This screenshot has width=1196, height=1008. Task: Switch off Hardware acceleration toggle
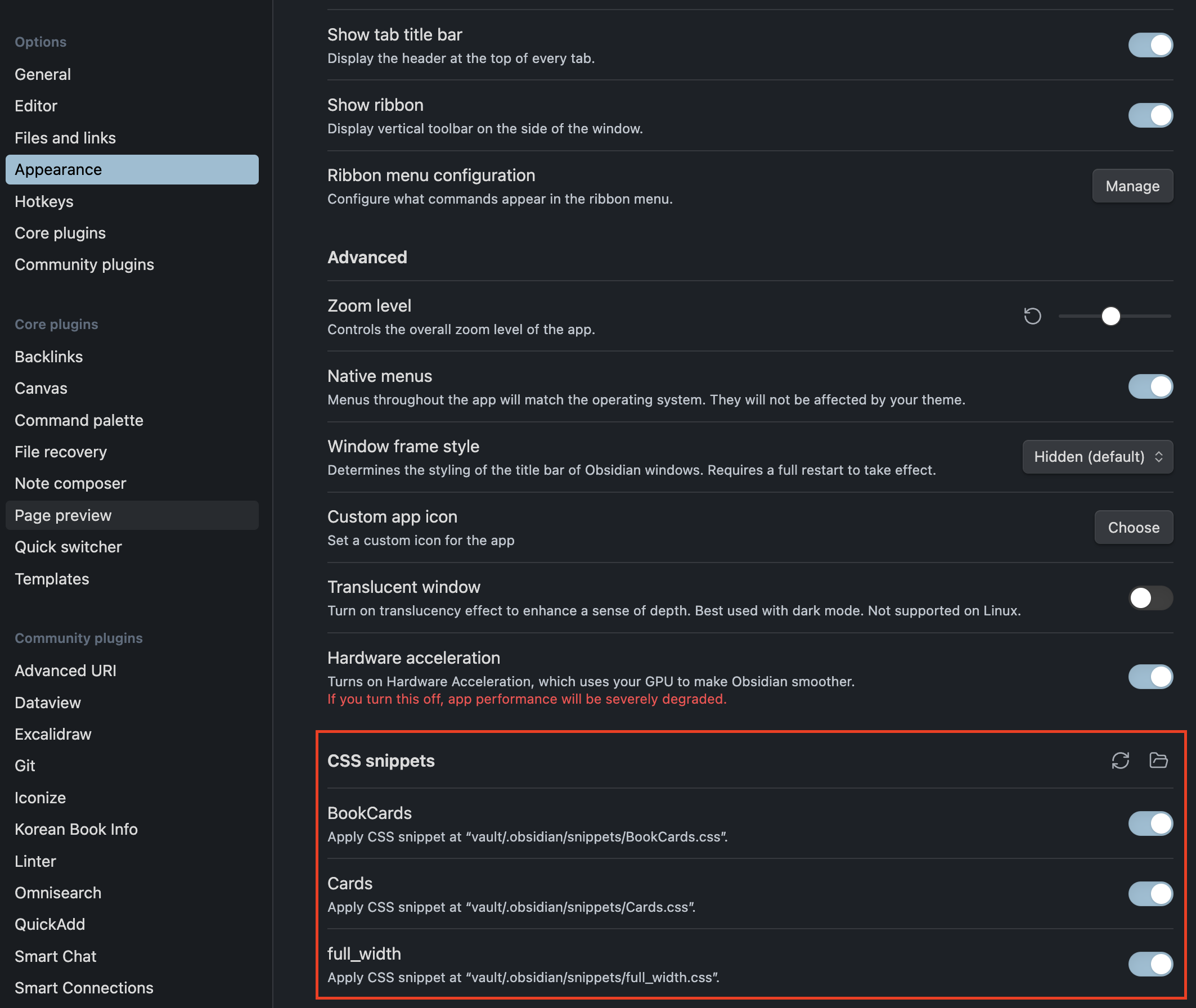tap(1150, 677)
